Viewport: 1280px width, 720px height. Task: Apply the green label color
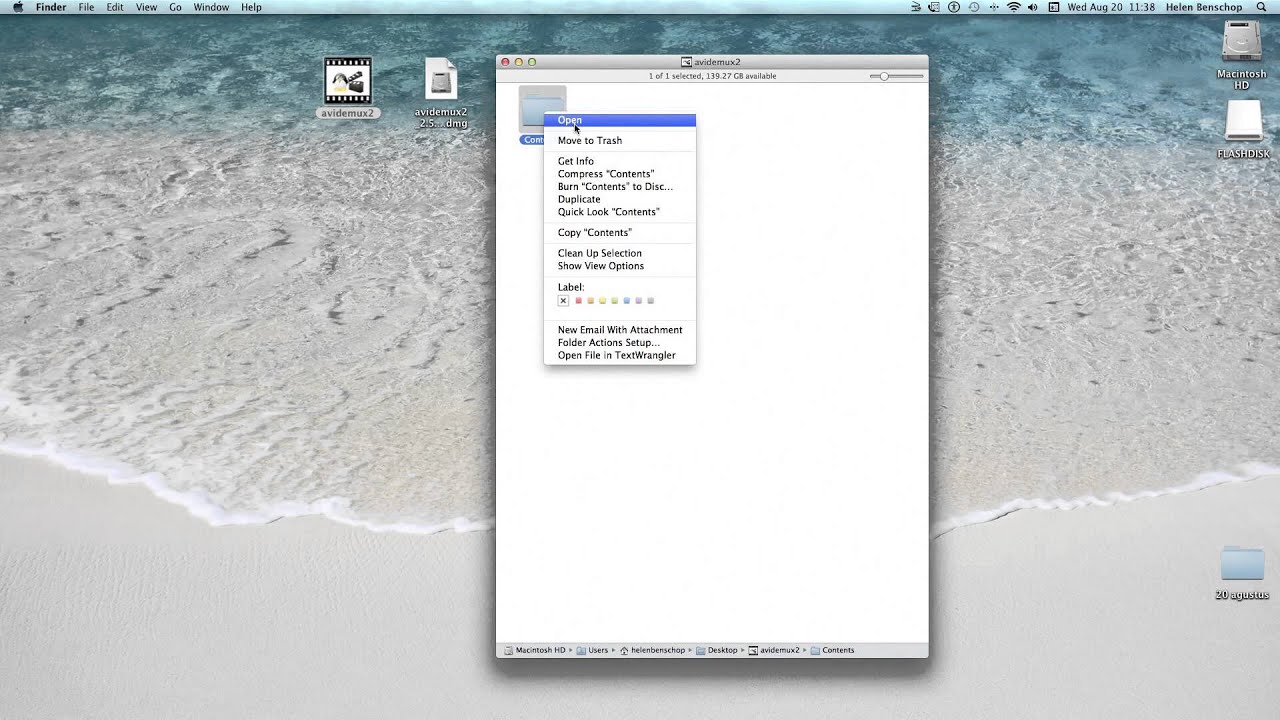(x=614, y=301)
